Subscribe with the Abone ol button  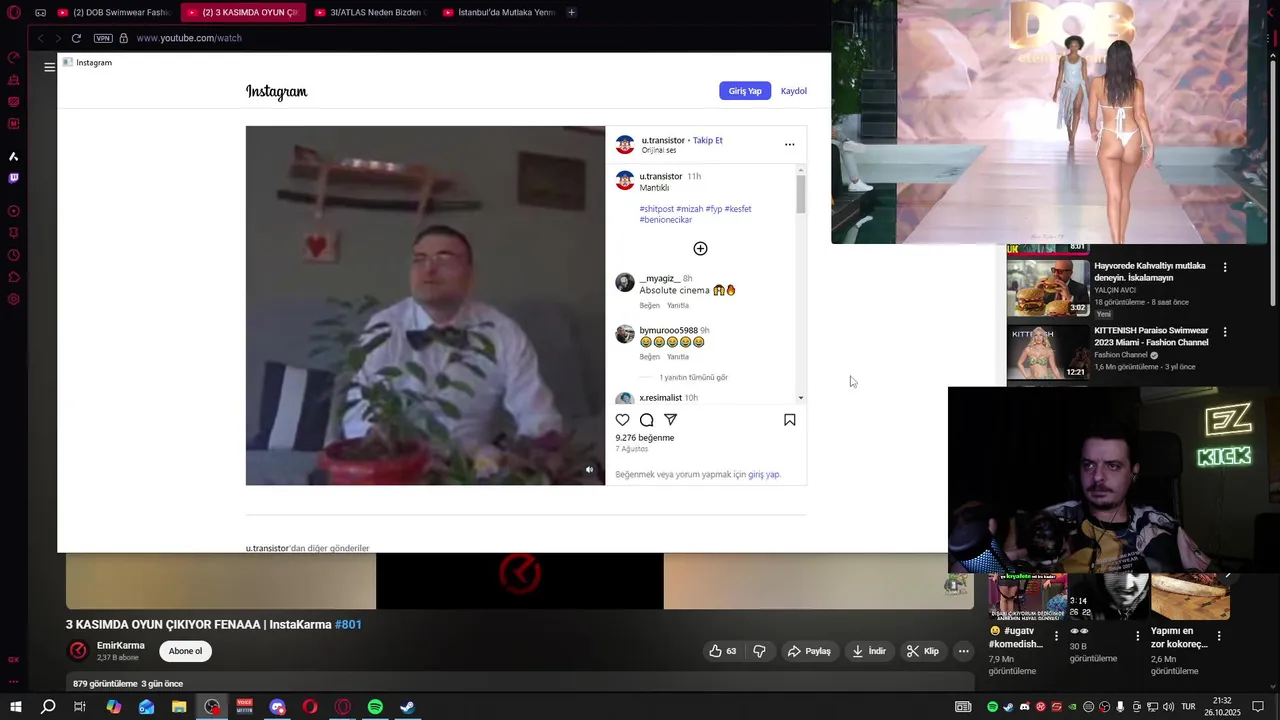(185, 651)
